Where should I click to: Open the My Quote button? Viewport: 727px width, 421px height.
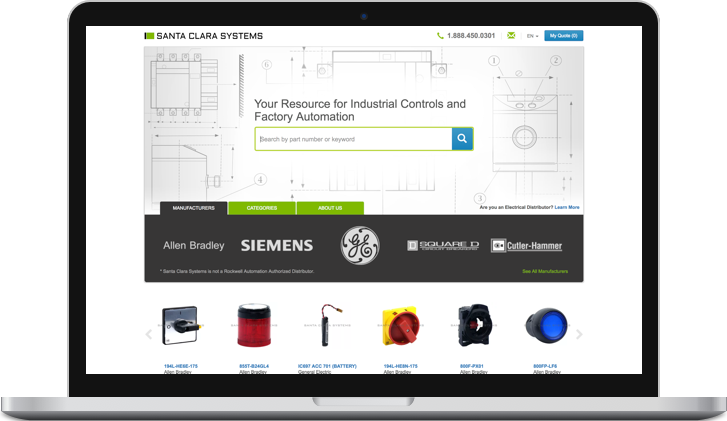(563, 36)
